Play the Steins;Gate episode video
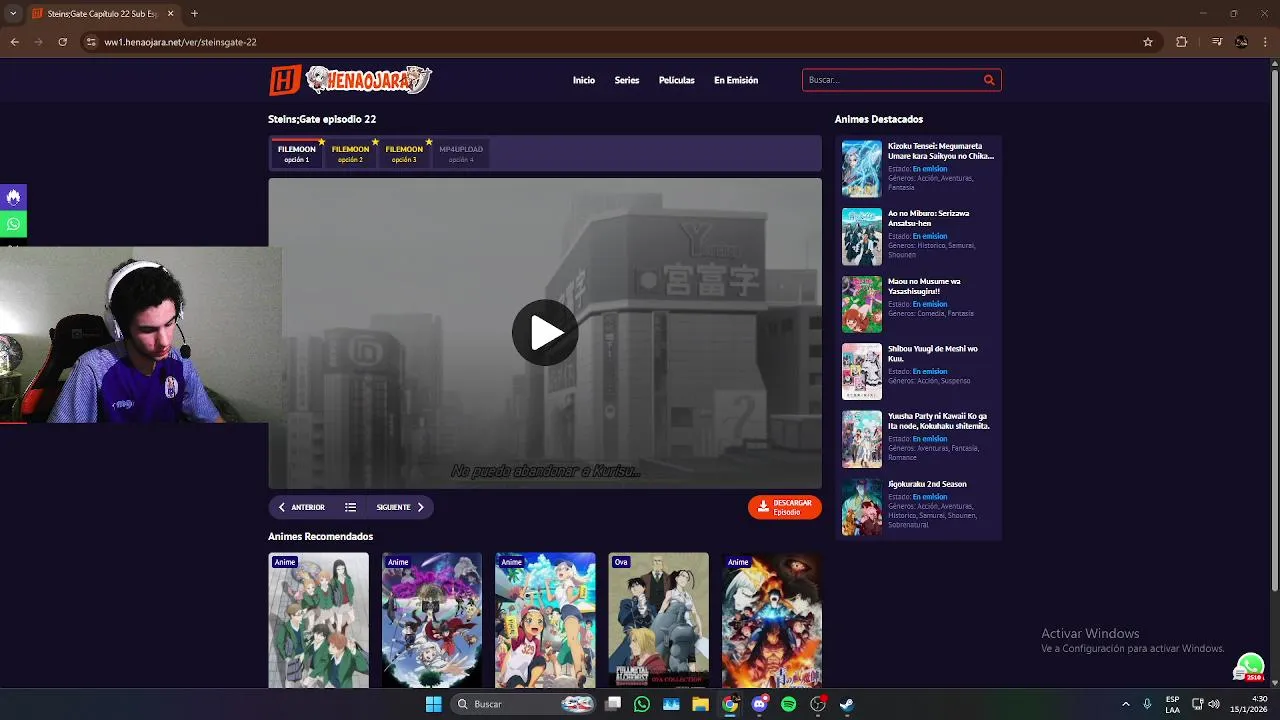 coord(545,333)
